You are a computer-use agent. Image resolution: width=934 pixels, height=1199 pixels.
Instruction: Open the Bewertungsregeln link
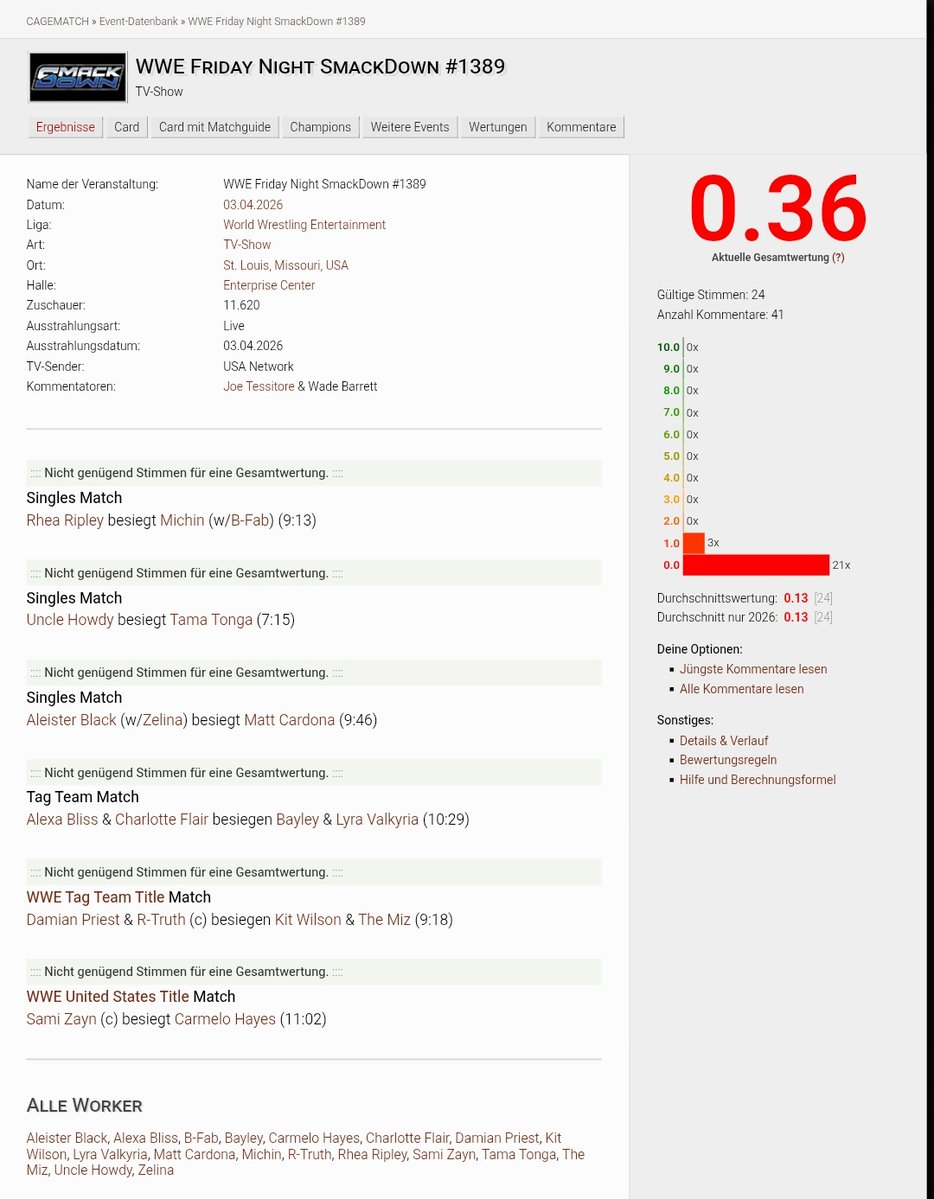coord(728,760)
